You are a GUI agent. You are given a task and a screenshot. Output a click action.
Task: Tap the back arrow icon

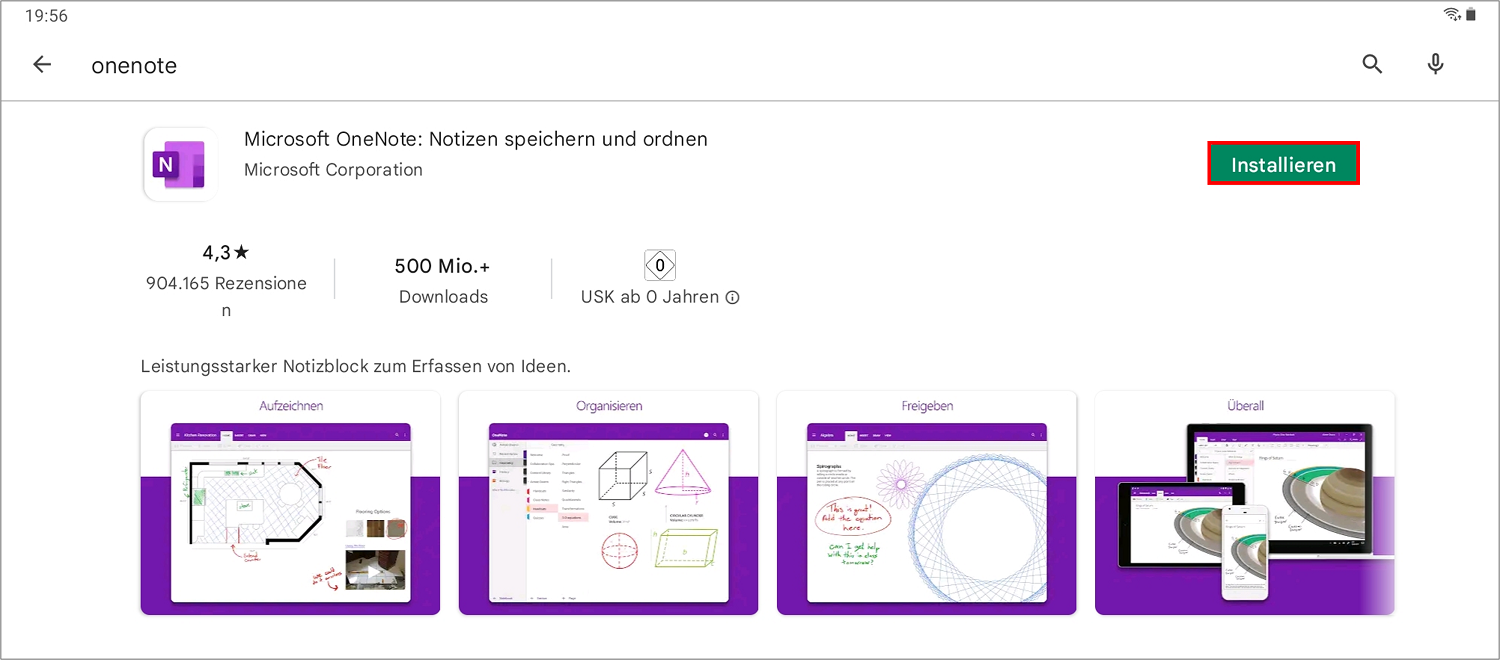tap(42, 65)
